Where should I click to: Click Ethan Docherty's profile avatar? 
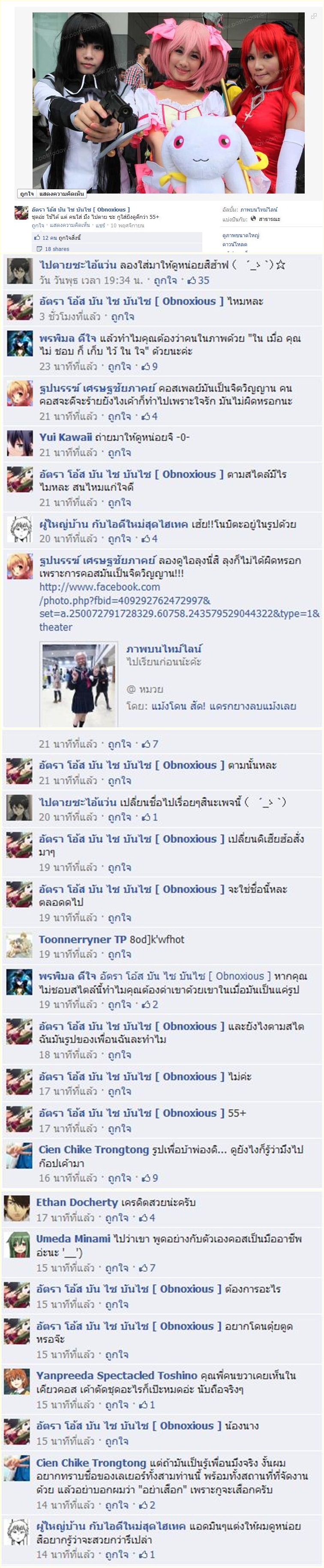click(x=17, y=1208)
